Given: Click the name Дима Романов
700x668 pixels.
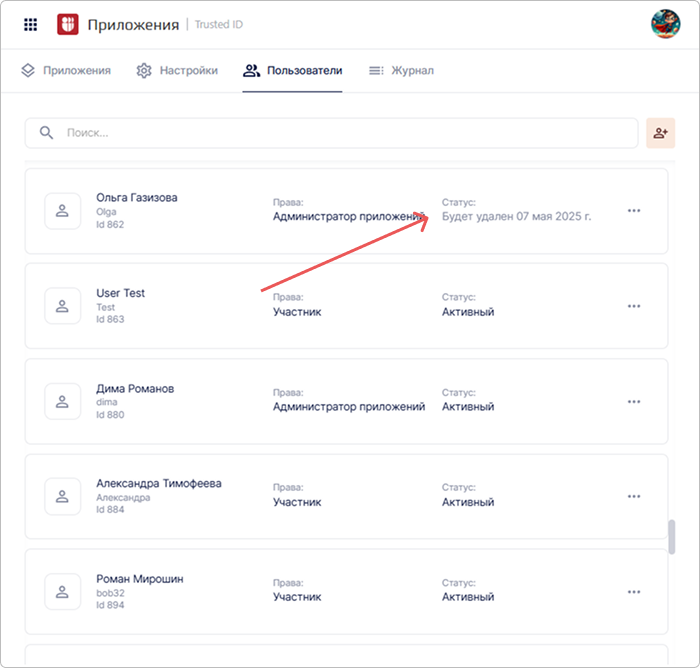Looking at the screenshot, I should (135, 388).
